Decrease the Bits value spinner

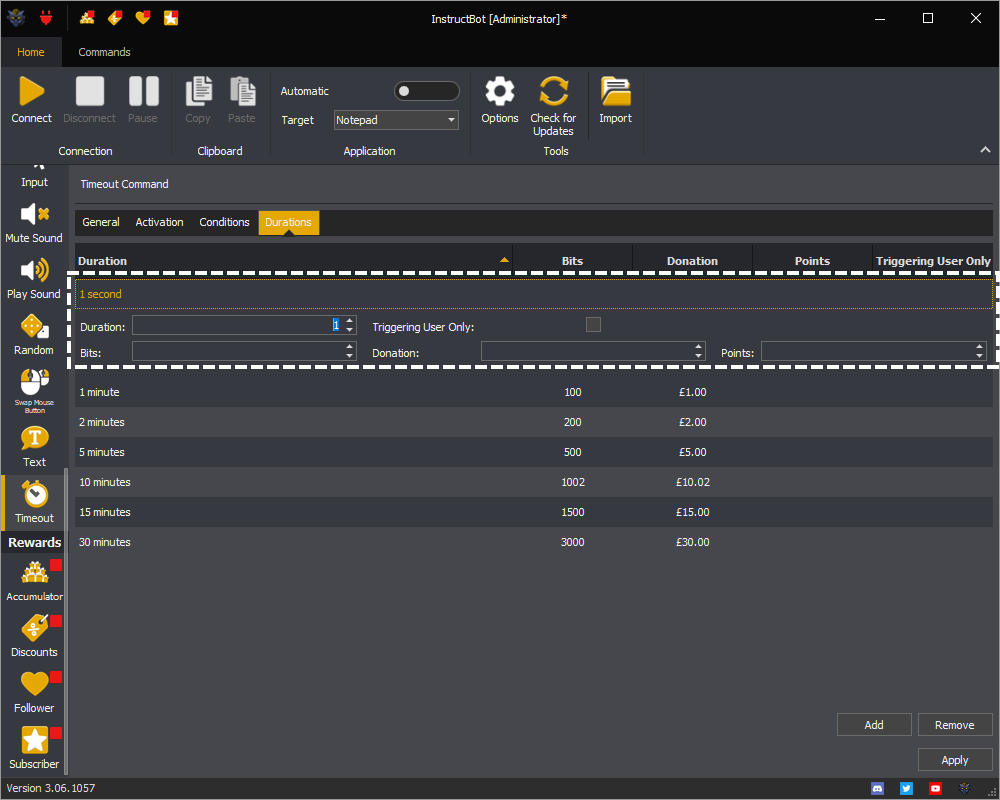pos(349,356)
